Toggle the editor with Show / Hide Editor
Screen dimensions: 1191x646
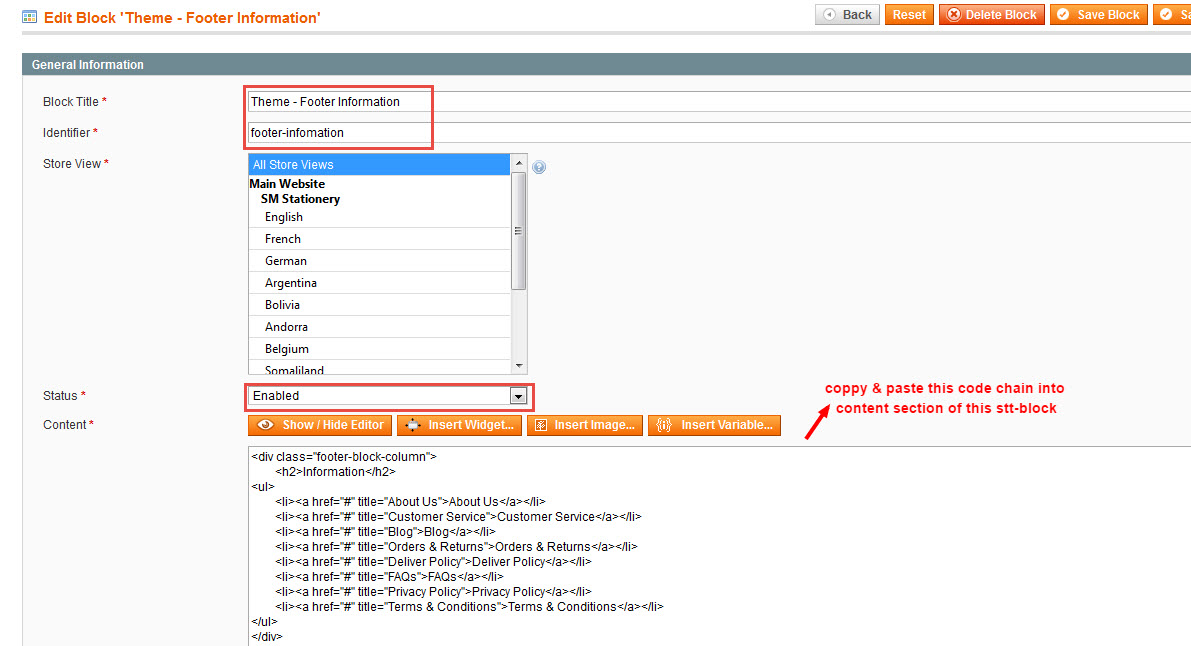point(320,425)
